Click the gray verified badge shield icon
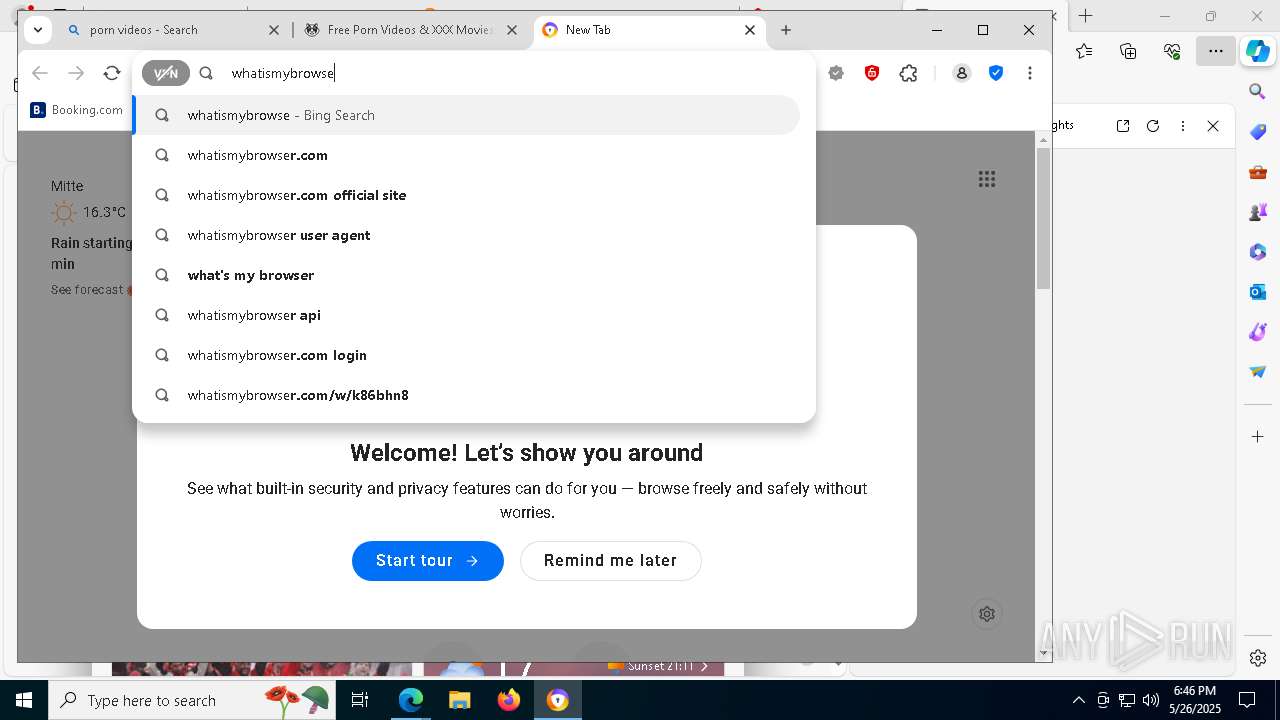1280x720 pixels. tap(836, 73)
